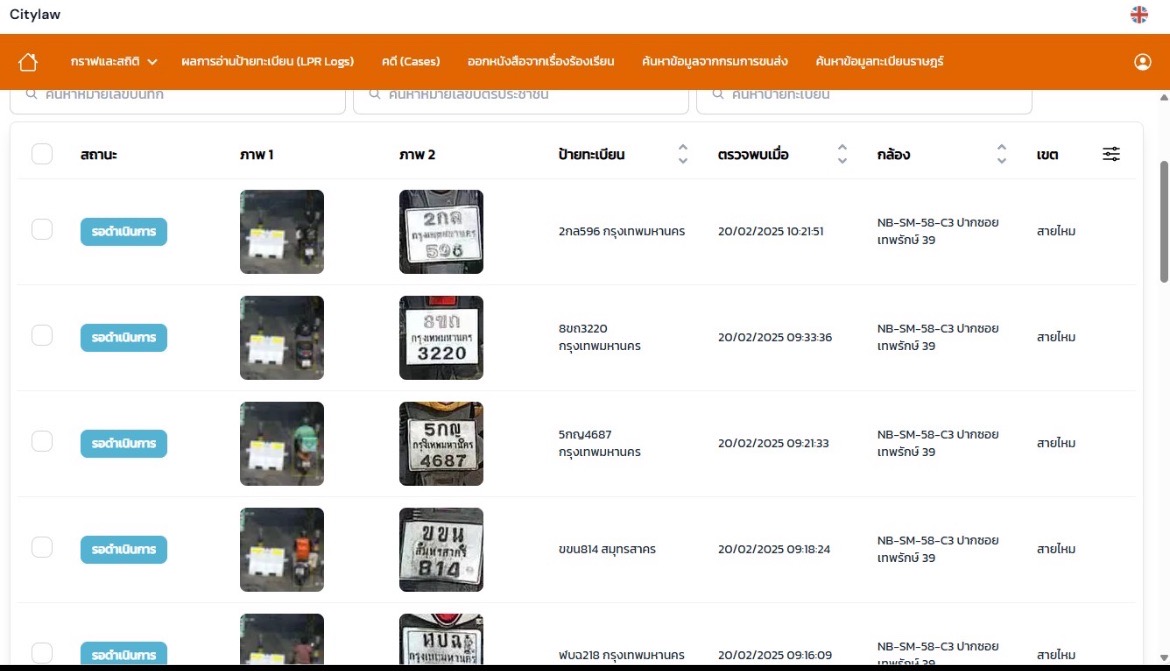The width and height of the screenshot is (1170, 671).
Task: Click plate text 8ขถ3220 กรุงเทพมหานคร
Action: coord(600,337)
